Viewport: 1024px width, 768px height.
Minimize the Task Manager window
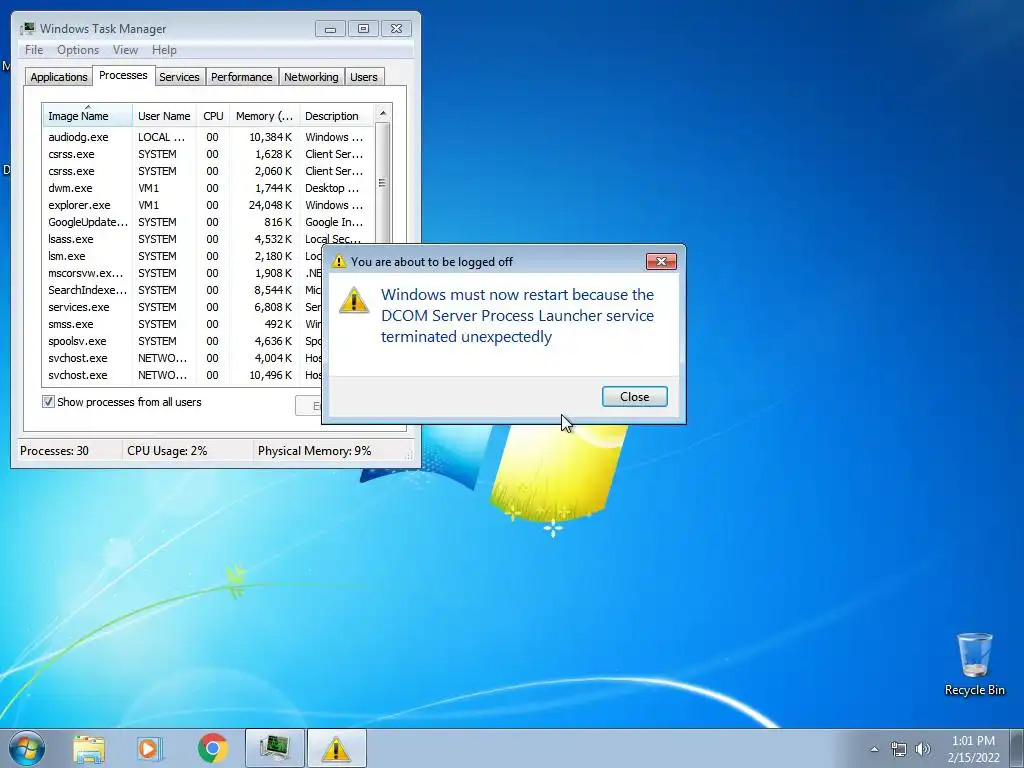click(330, 29)
